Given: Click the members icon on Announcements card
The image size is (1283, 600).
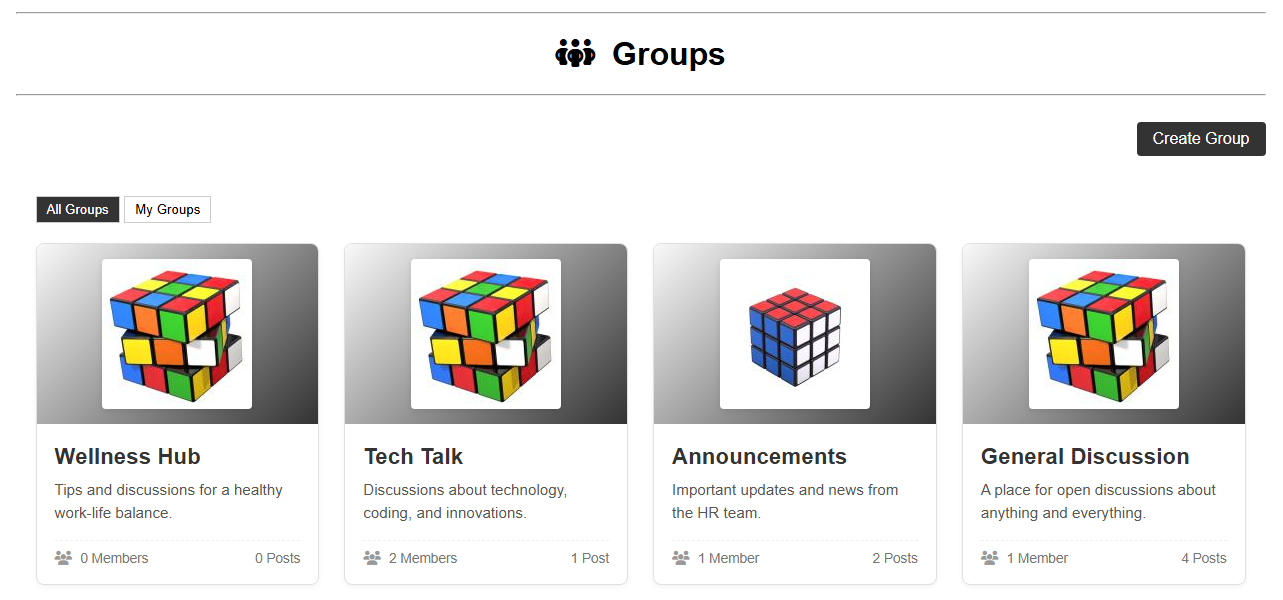Looking at the screenshot, I should (681, 558).
